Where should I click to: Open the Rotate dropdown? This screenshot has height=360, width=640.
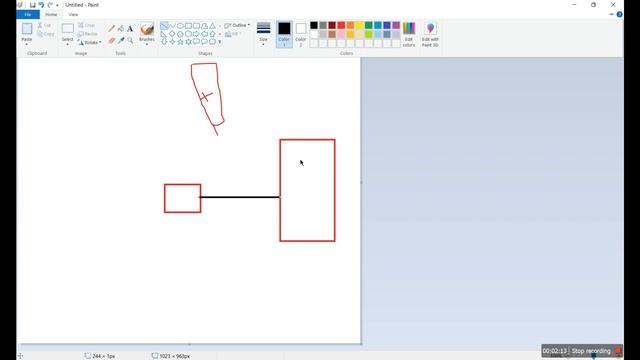90,42
